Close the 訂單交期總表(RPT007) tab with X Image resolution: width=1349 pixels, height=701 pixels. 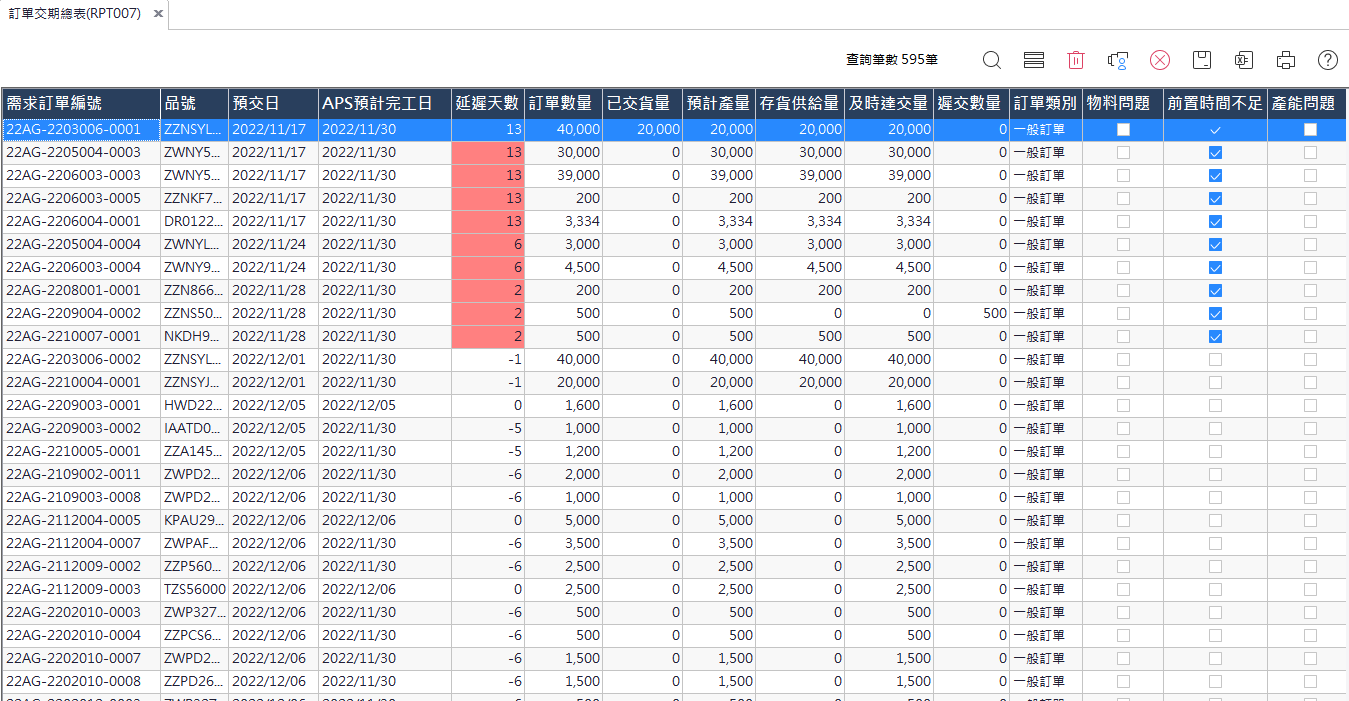(159, 14)
